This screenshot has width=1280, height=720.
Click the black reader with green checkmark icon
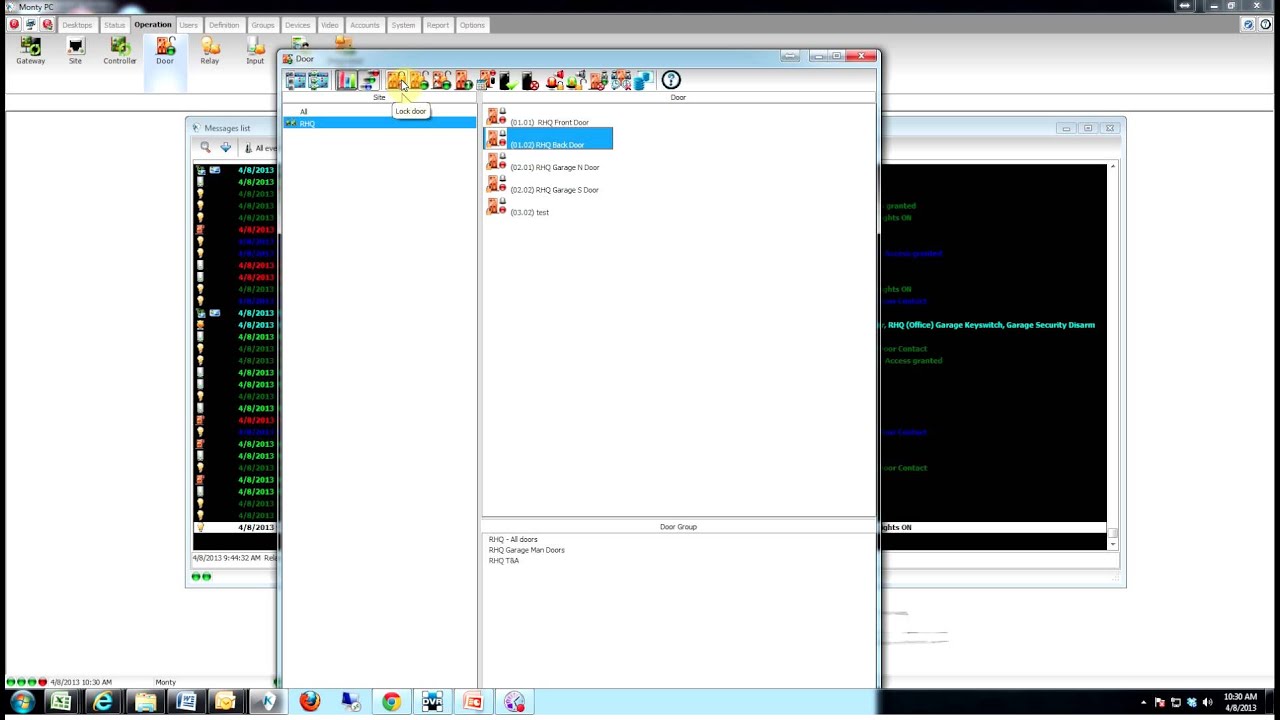click(x=508, y=80)
